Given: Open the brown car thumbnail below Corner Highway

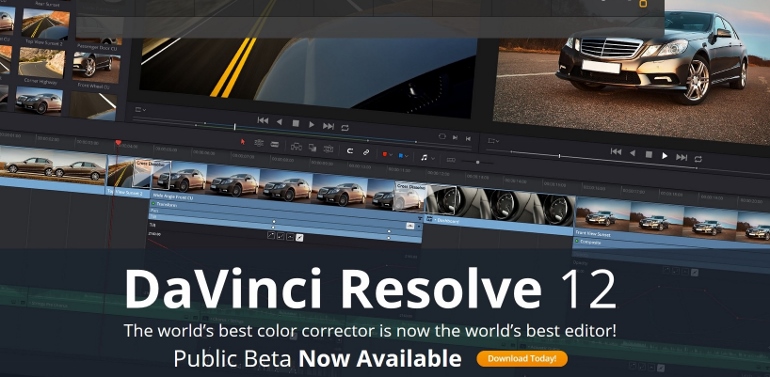Looking at the screenshot, I should tap(39, 101).
